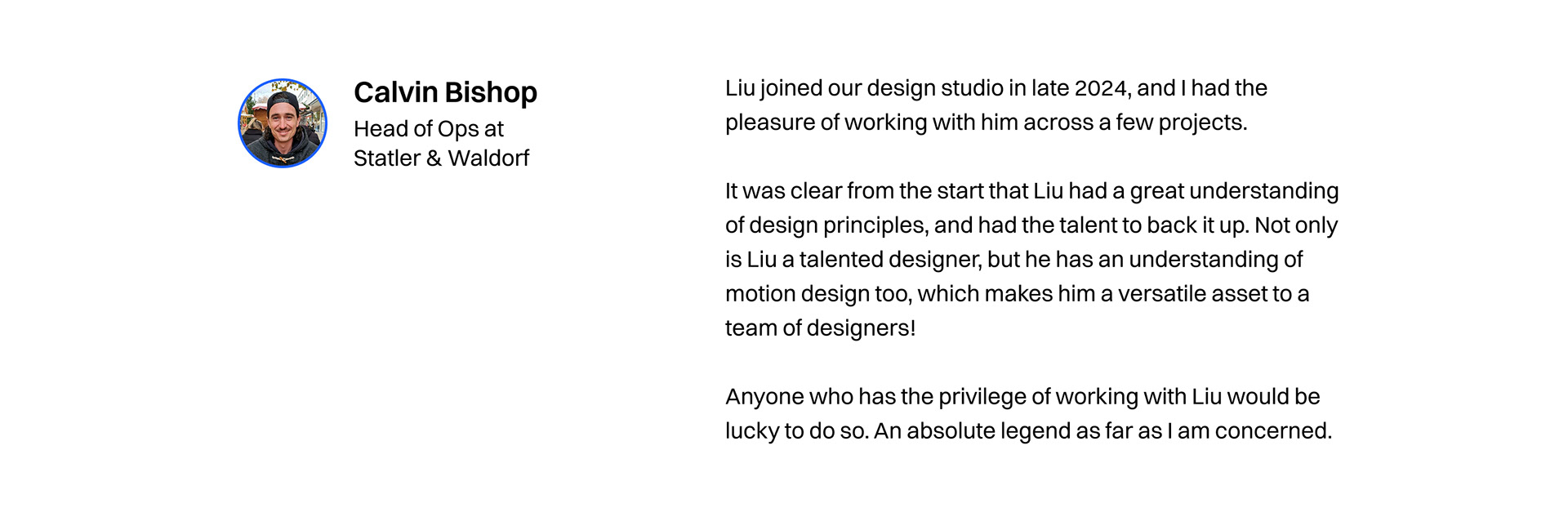
Task: Select the line beginning "motion design too"
Action: click(x=1018, y=294)
